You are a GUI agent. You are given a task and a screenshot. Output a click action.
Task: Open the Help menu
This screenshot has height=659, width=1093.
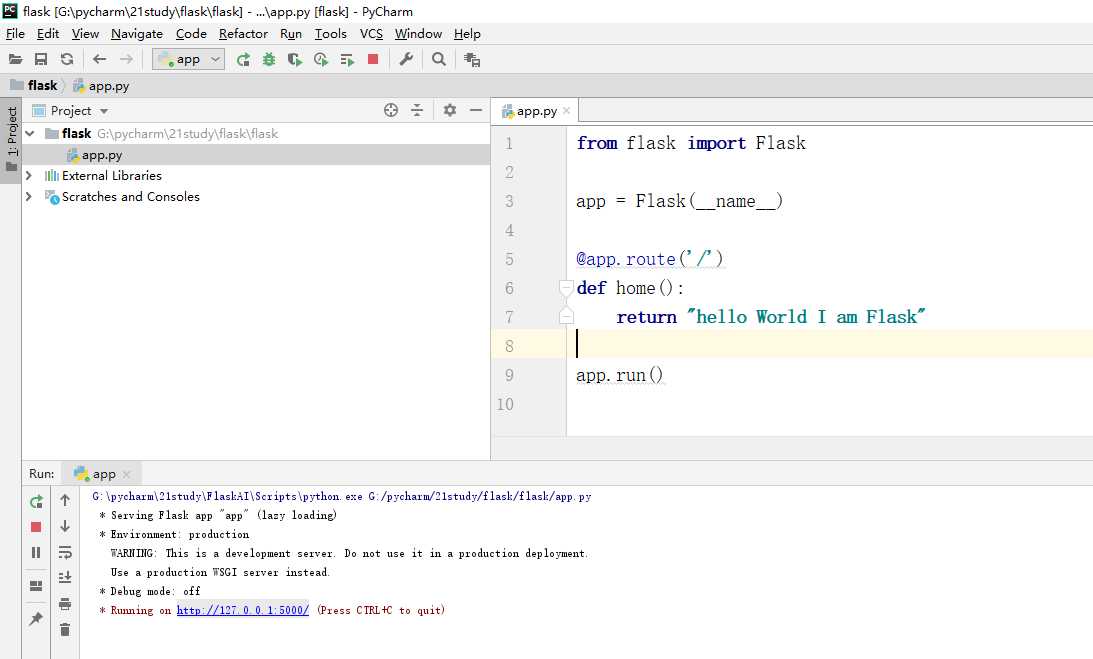pyautogui.click(x=467, y=33)
